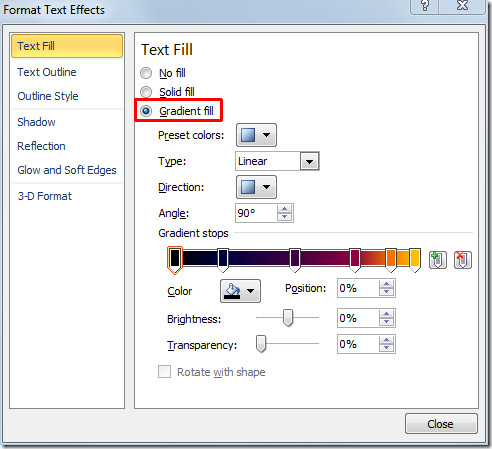Open the Preset colors gallery
Viewport: 492px width, 449px height.
[x=256, y=135]
